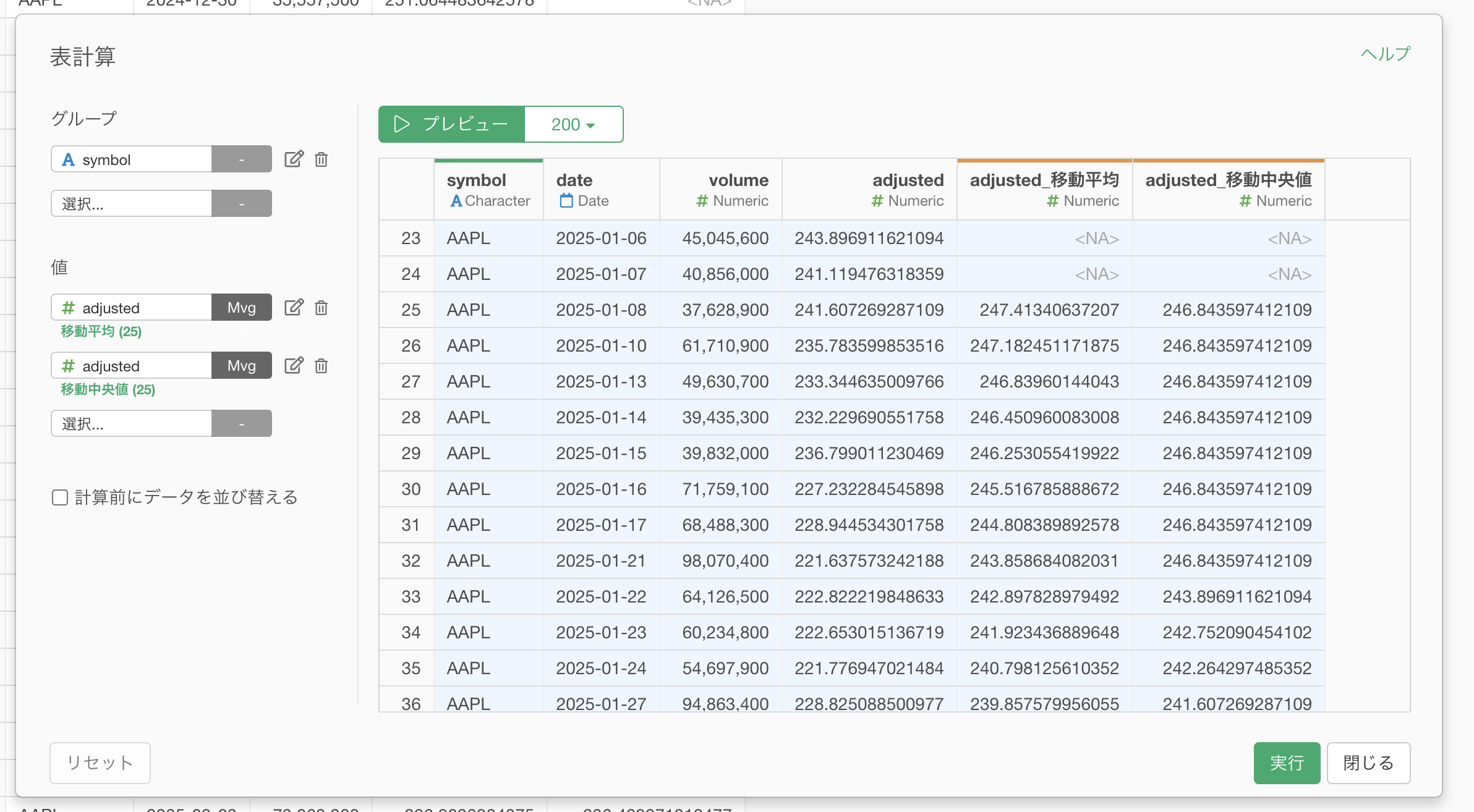Open the ヘルプ link
1474x812 pixels.
click(x=1385, y=54)
